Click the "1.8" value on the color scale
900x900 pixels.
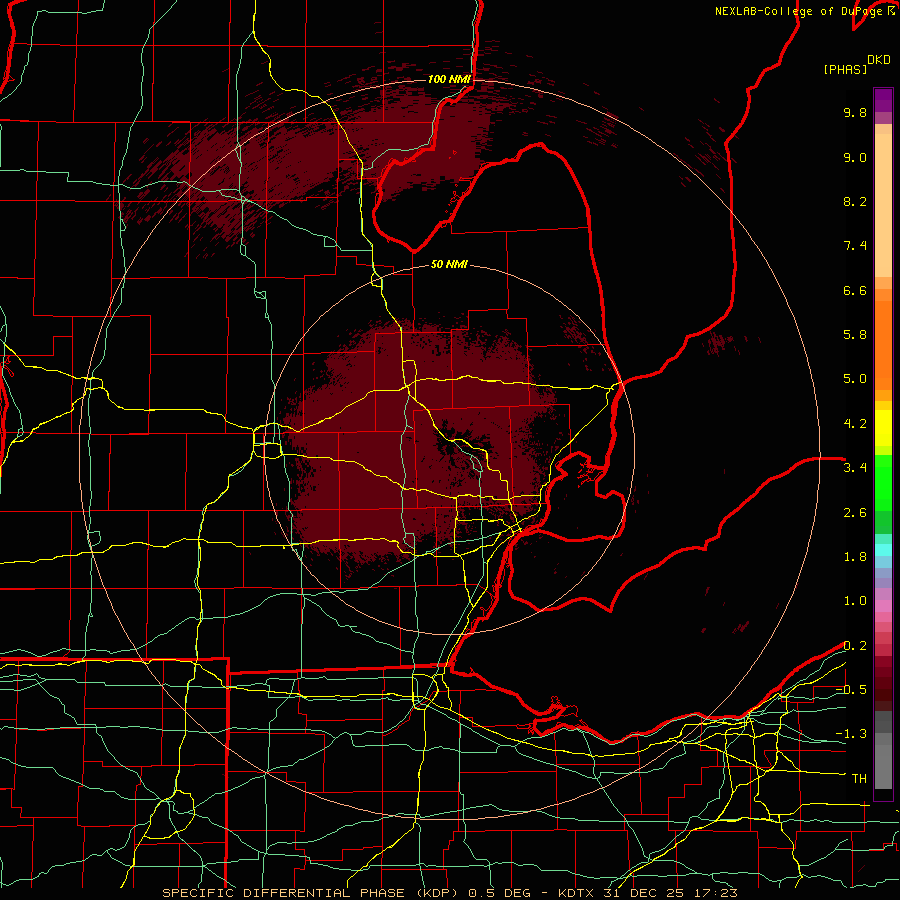(x=855, y=557)
